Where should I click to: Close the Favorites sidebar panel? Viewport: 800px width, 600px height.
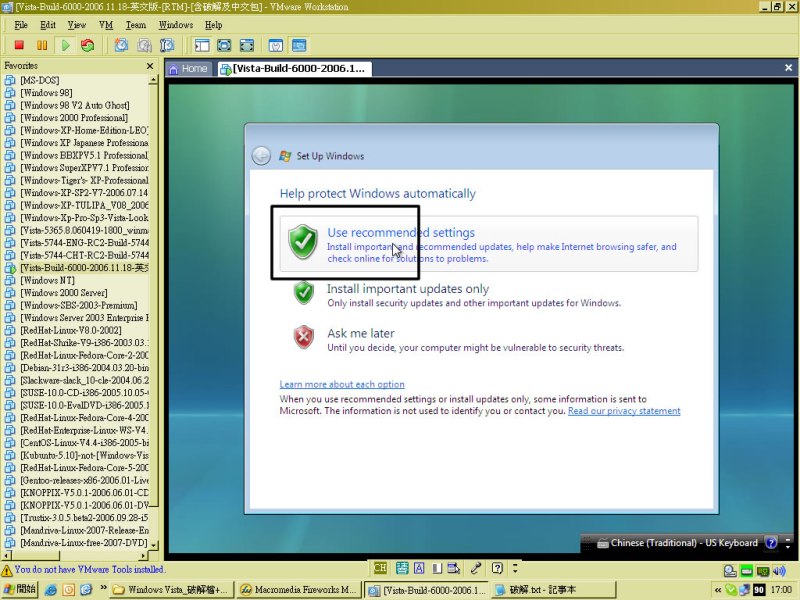[x=149, y=66]
